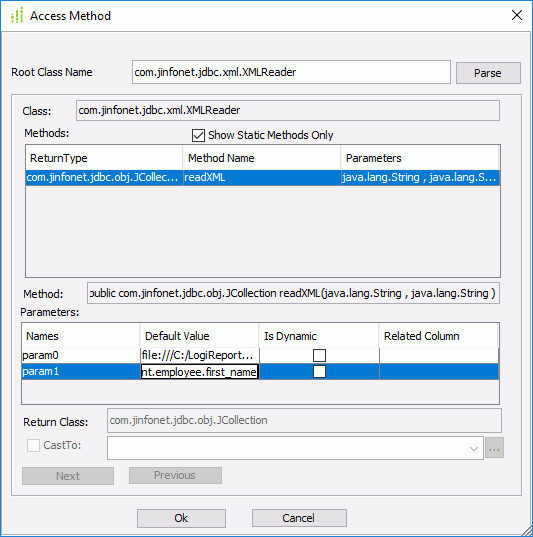Click the Method signature field
Screen dimensions: 533x537
(293, 293)
